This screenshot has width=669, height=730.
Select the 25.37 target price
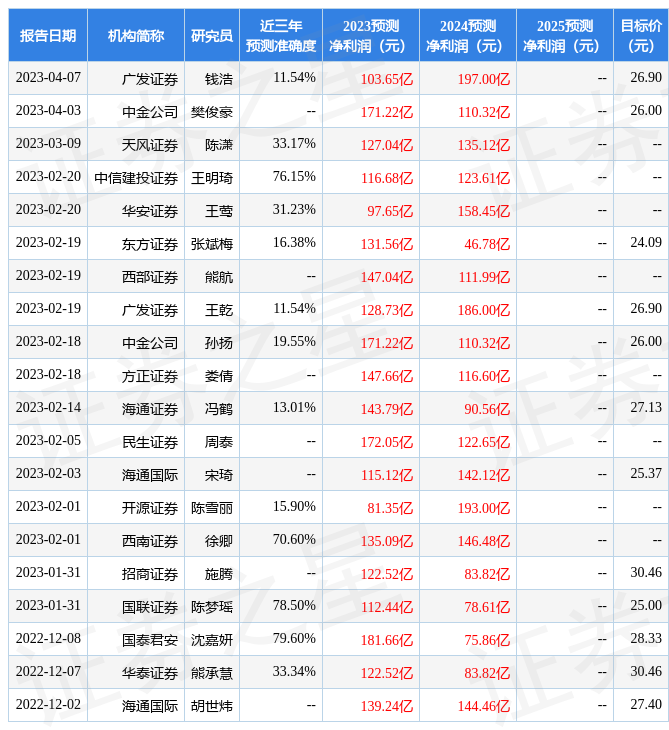pos(646,474)
